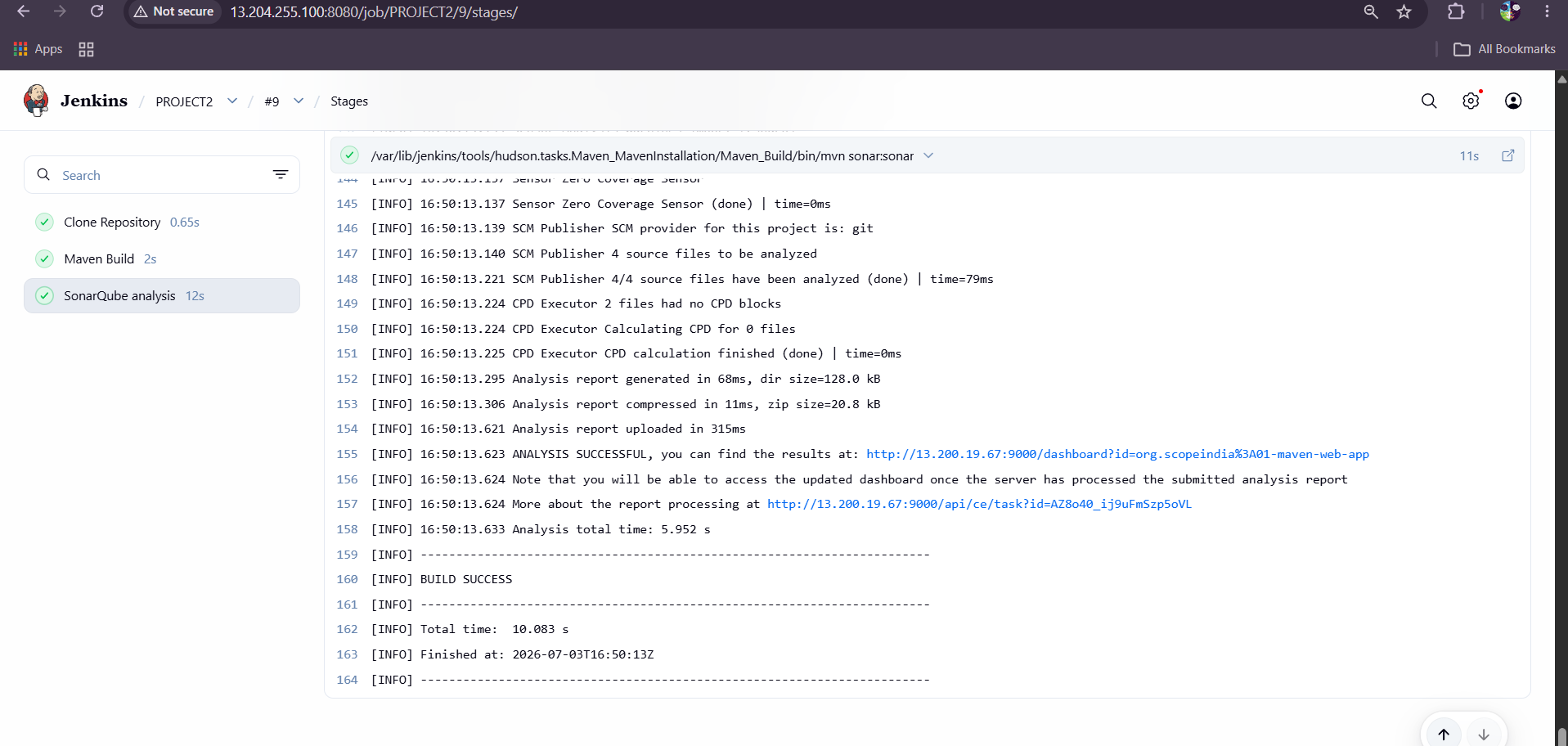Expand the PROJECT2 breadcrumb dropdown chevron

(232, 101)
